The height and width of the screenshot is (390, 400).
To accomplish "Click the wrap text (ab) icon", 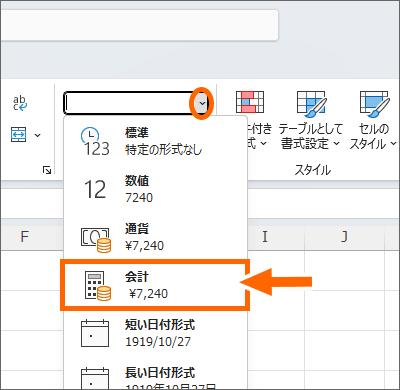I will click(x=20, y=103).
